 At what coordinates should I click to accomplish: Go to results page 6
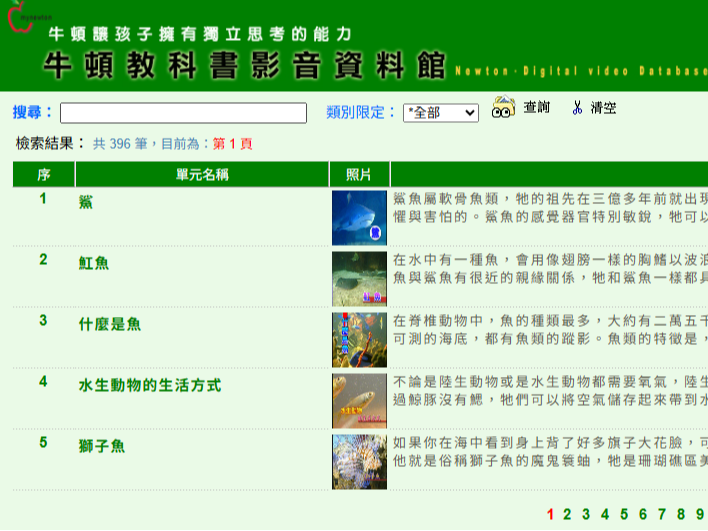point(643,514)
